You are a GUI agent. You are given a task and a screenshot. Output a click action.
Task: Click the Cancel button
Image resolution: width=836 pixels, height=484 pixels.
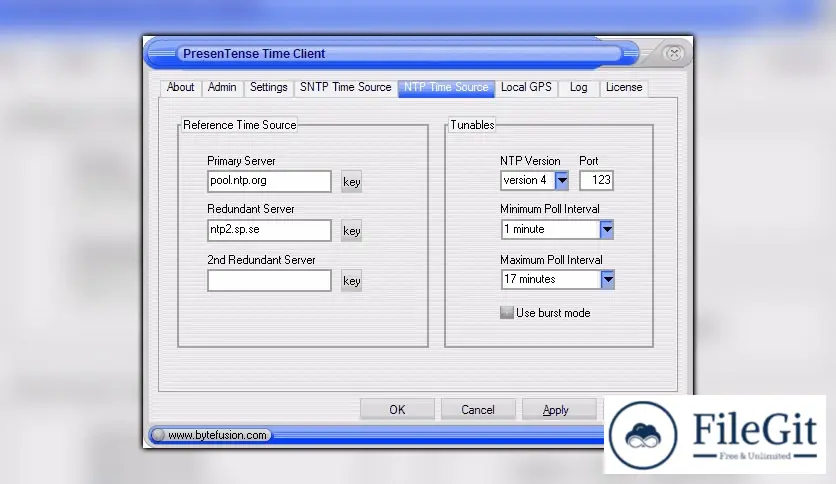click(x=478, y=409)
